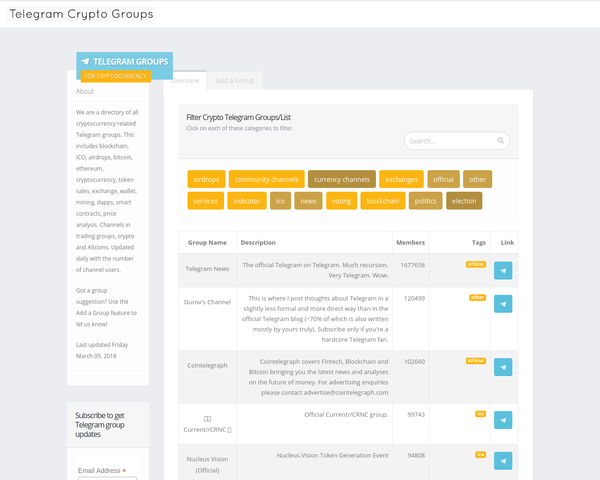
Task: Open Telegram link for Telegram News
Action: 504,271
